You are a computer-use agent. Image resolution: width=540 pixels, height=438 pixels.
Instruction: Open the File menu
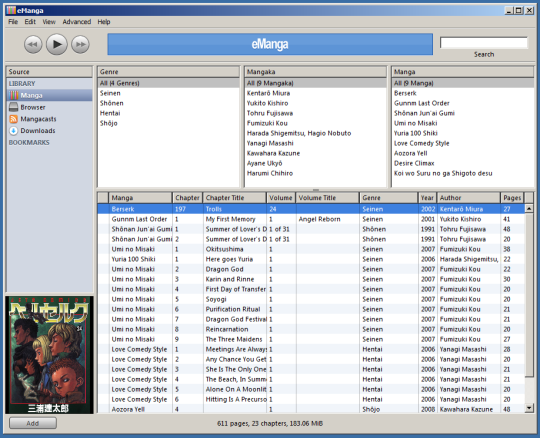click(x=13, y=22)
